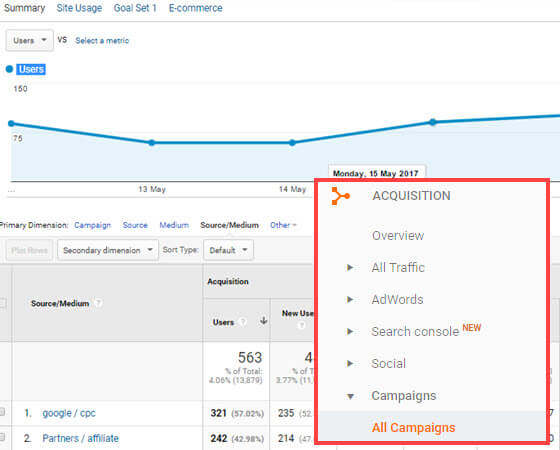Choose Campaign as primary dimension

92,225
